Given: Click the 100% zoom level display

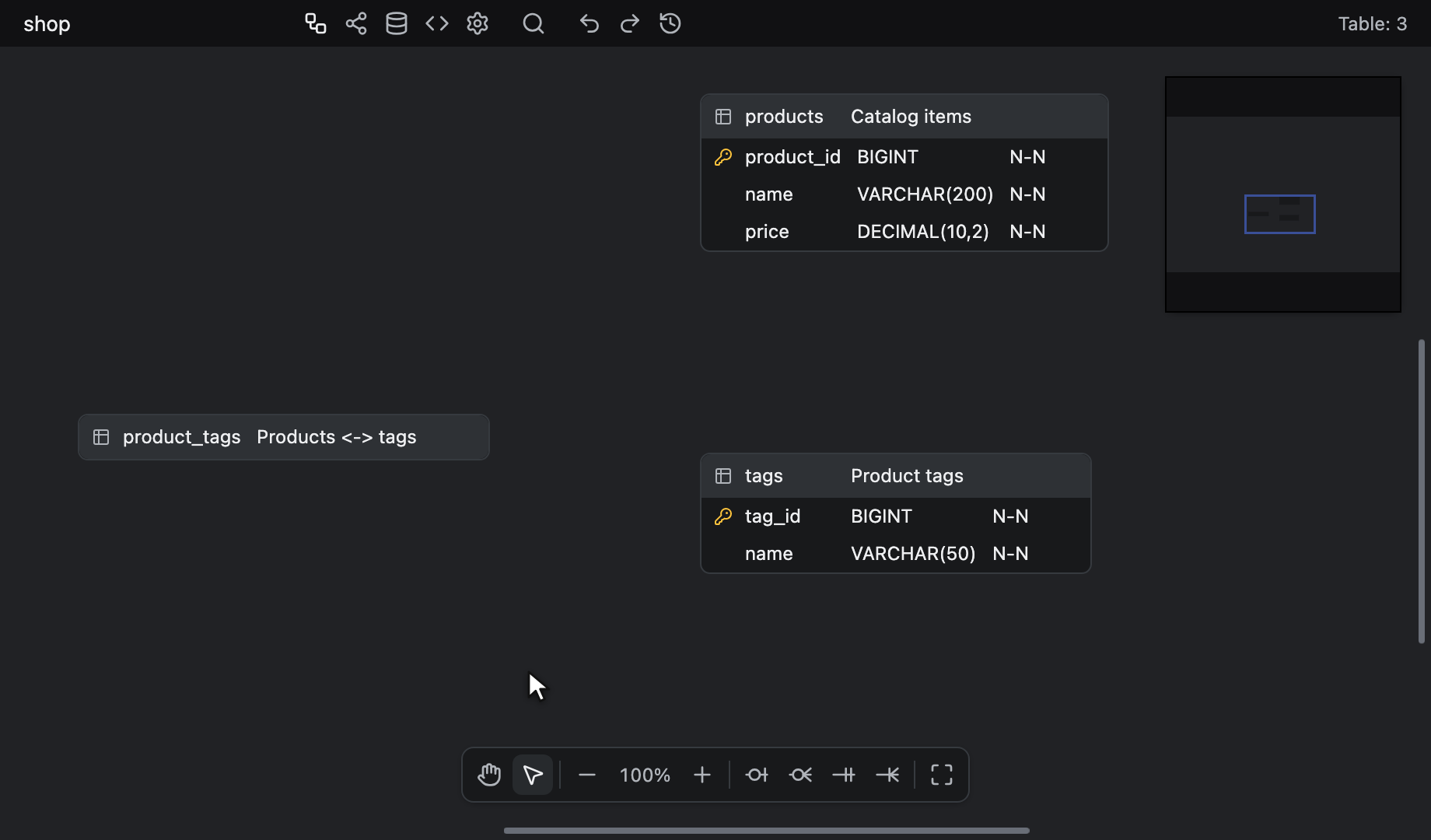Looking at the screenshot, I should point(645,775).
